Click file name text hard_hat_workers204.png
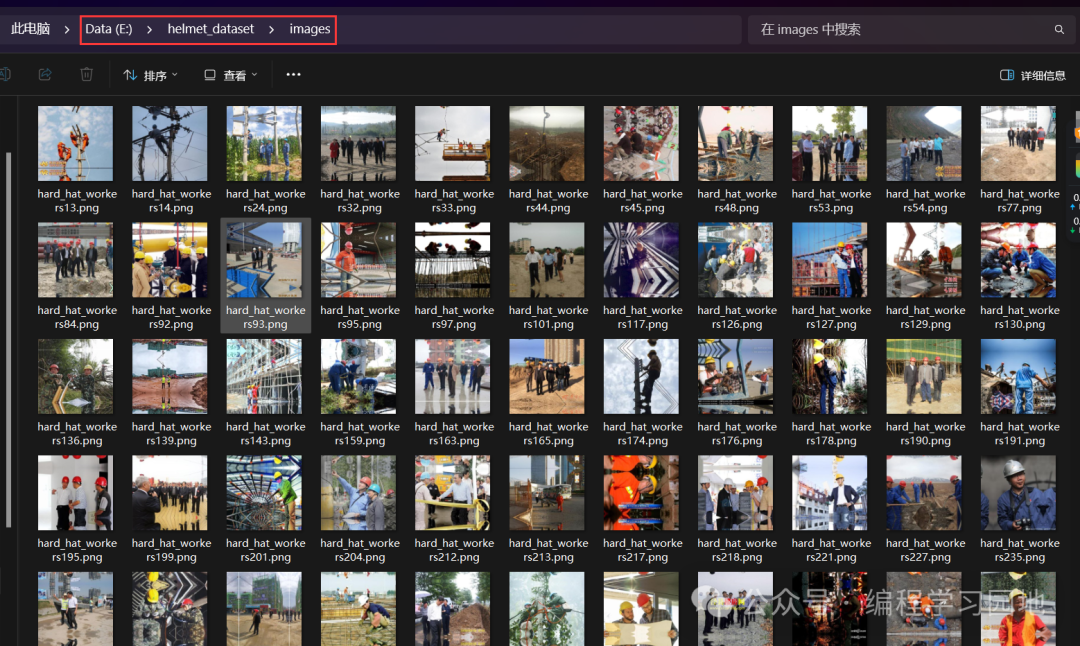 tap(360, 550)
